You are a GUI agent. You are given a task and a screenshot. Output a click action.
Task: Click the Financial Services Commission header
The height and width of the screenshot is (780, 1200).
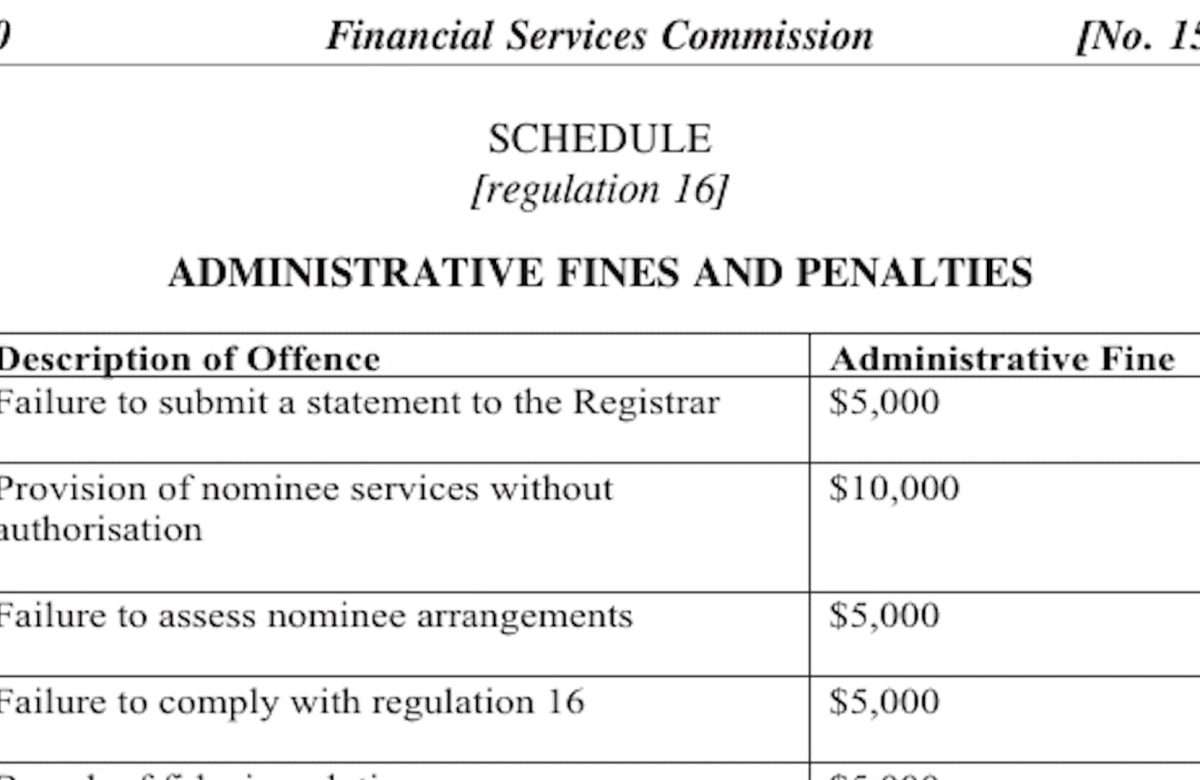pos(600,36)
